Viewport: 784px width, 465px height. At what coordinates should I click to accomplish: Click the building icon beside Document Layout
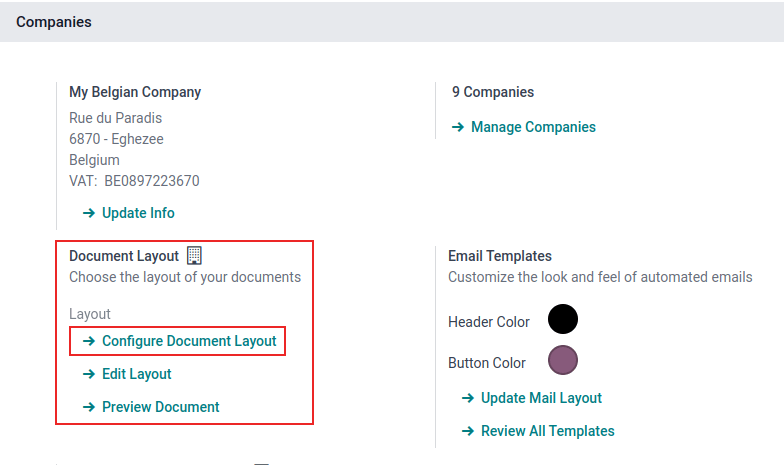click(x=195, y=256)
